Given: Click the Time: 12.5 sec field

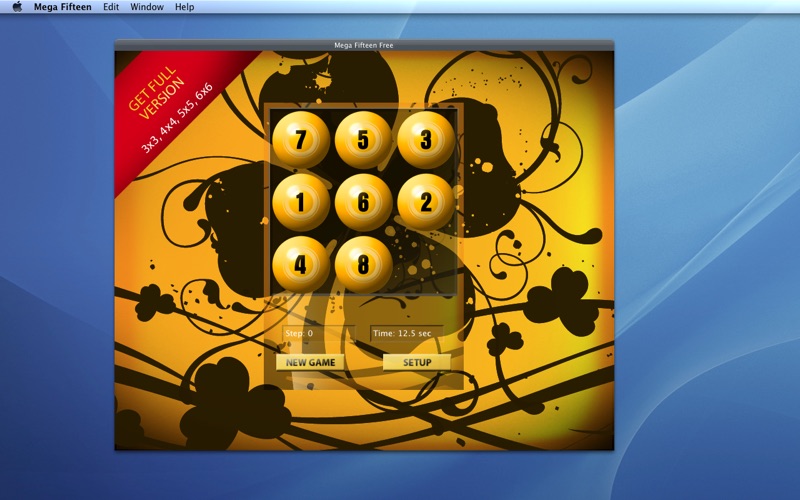Looking at the screenshot, I should point(407,333).
